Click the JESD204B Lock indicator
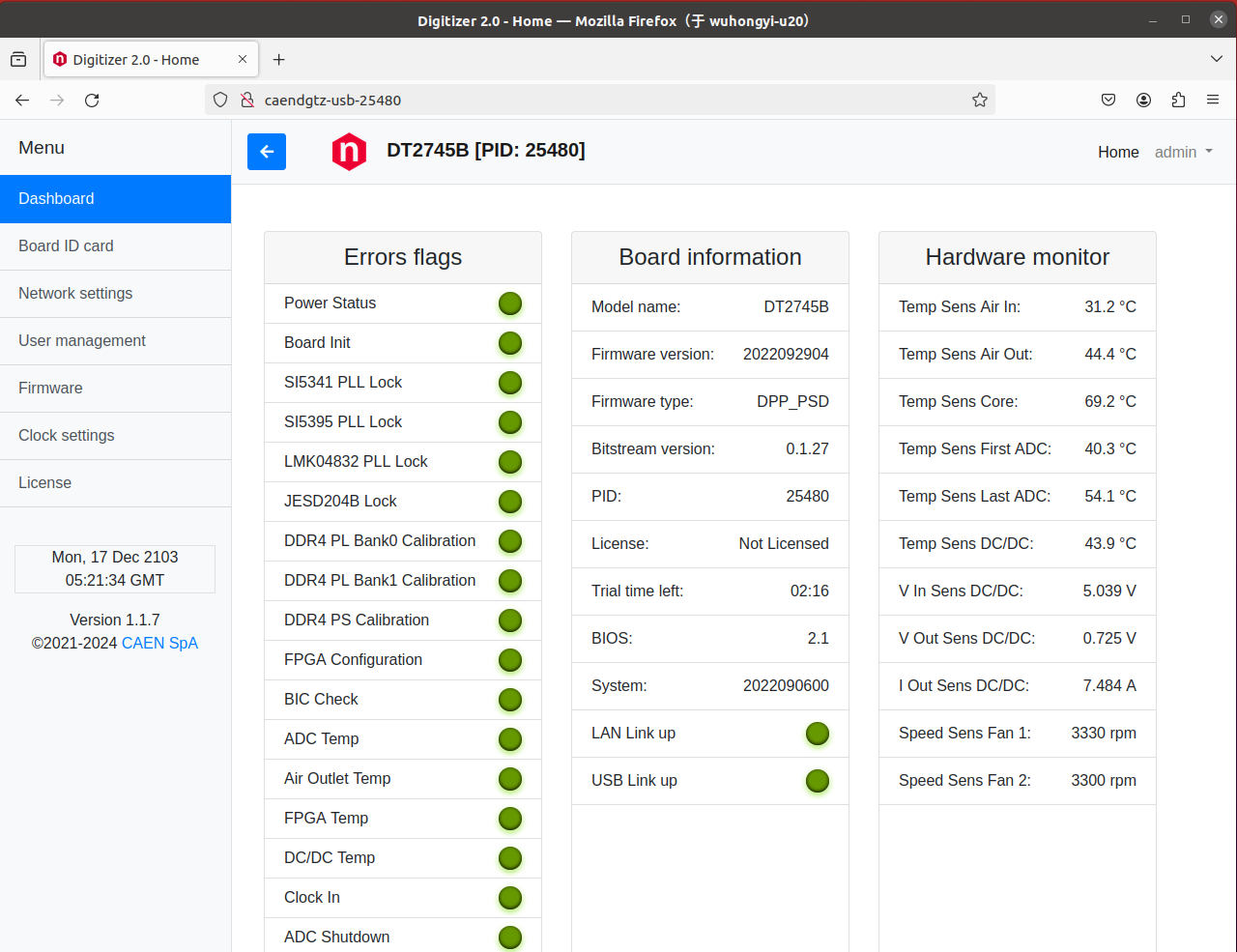Image resolution: width=1237 pixels, height=952 pixels. click(x=510, y=502)
